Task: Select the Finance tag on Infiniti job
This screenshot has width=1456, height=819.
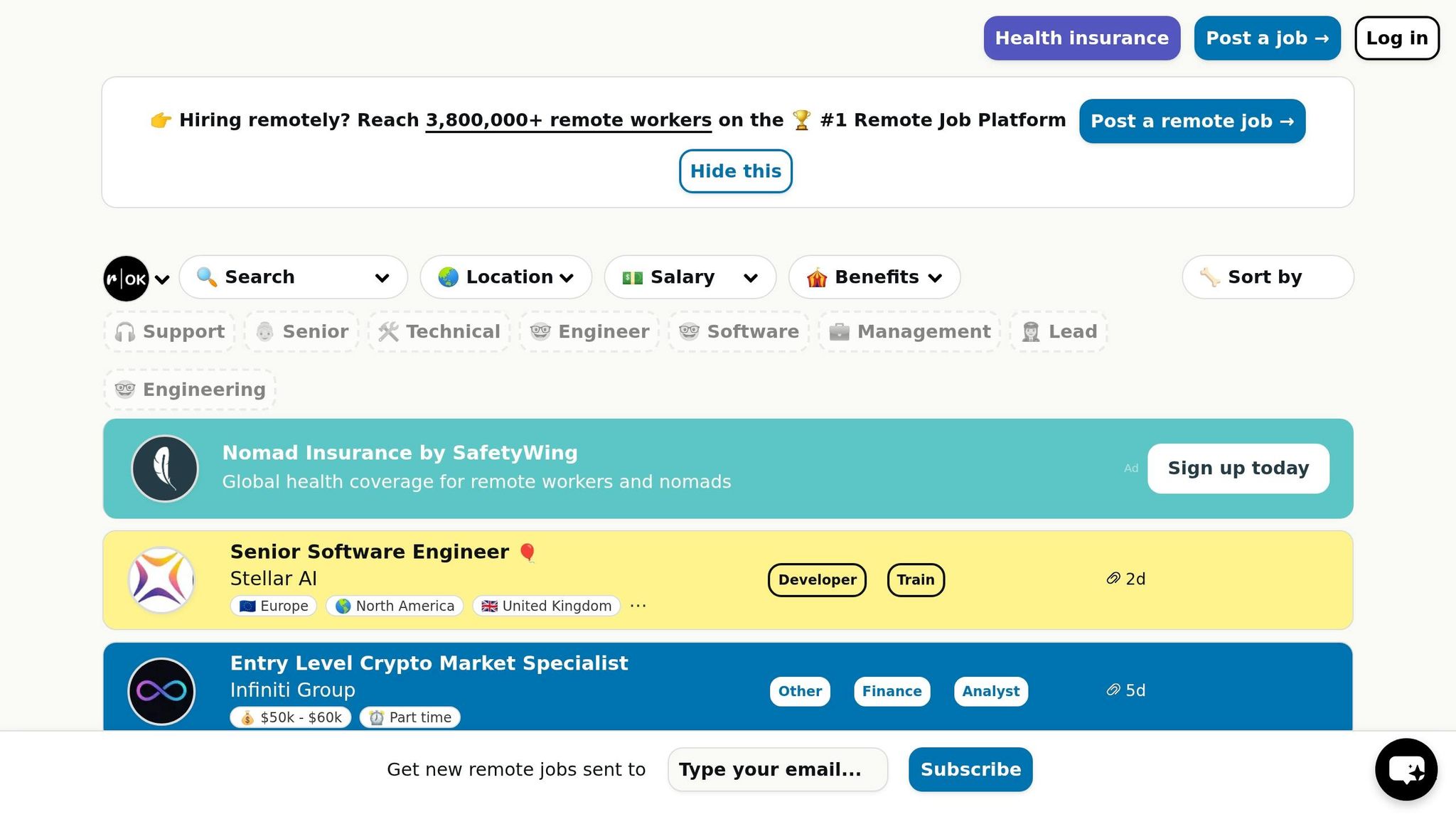Action: click(892, 692)
